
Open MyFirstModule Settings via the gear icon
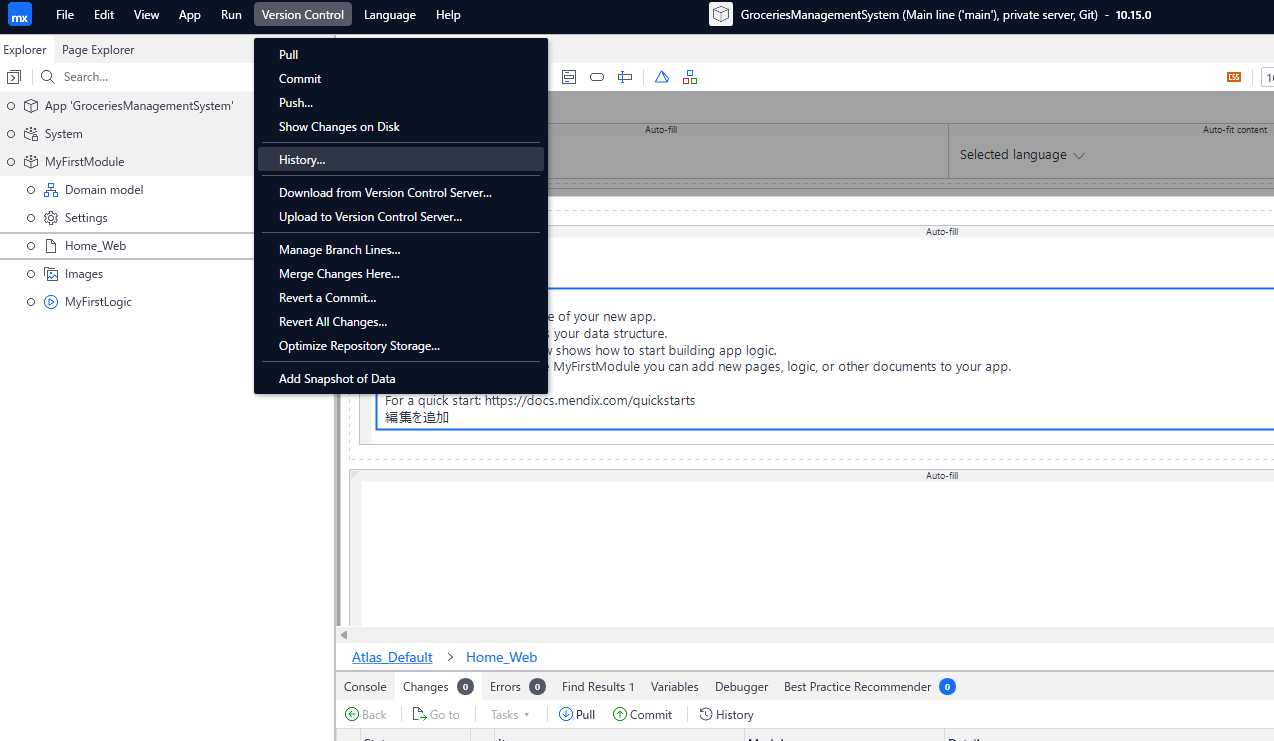click(x=50, y=217)
